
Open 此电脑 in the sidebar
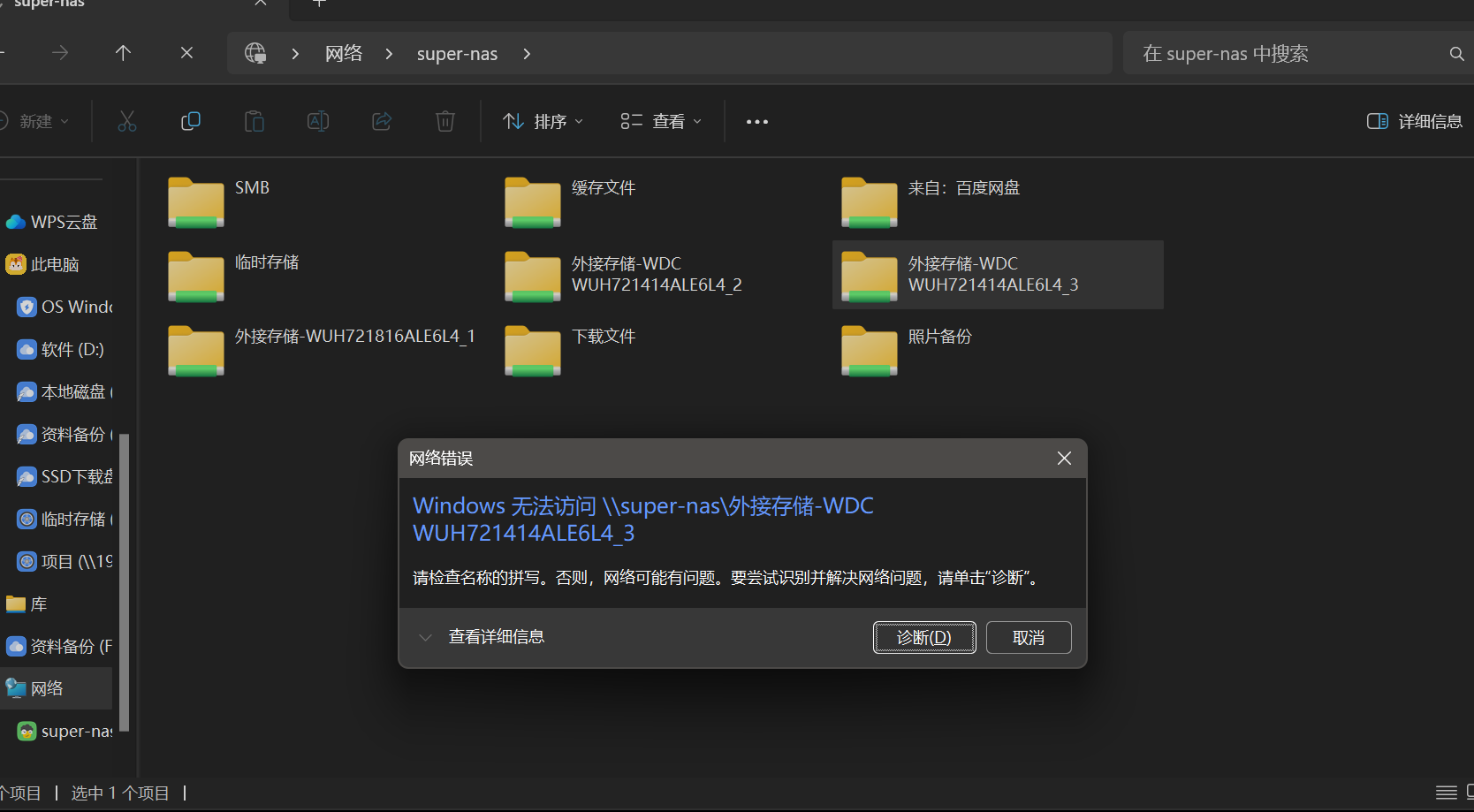[57, 264]
